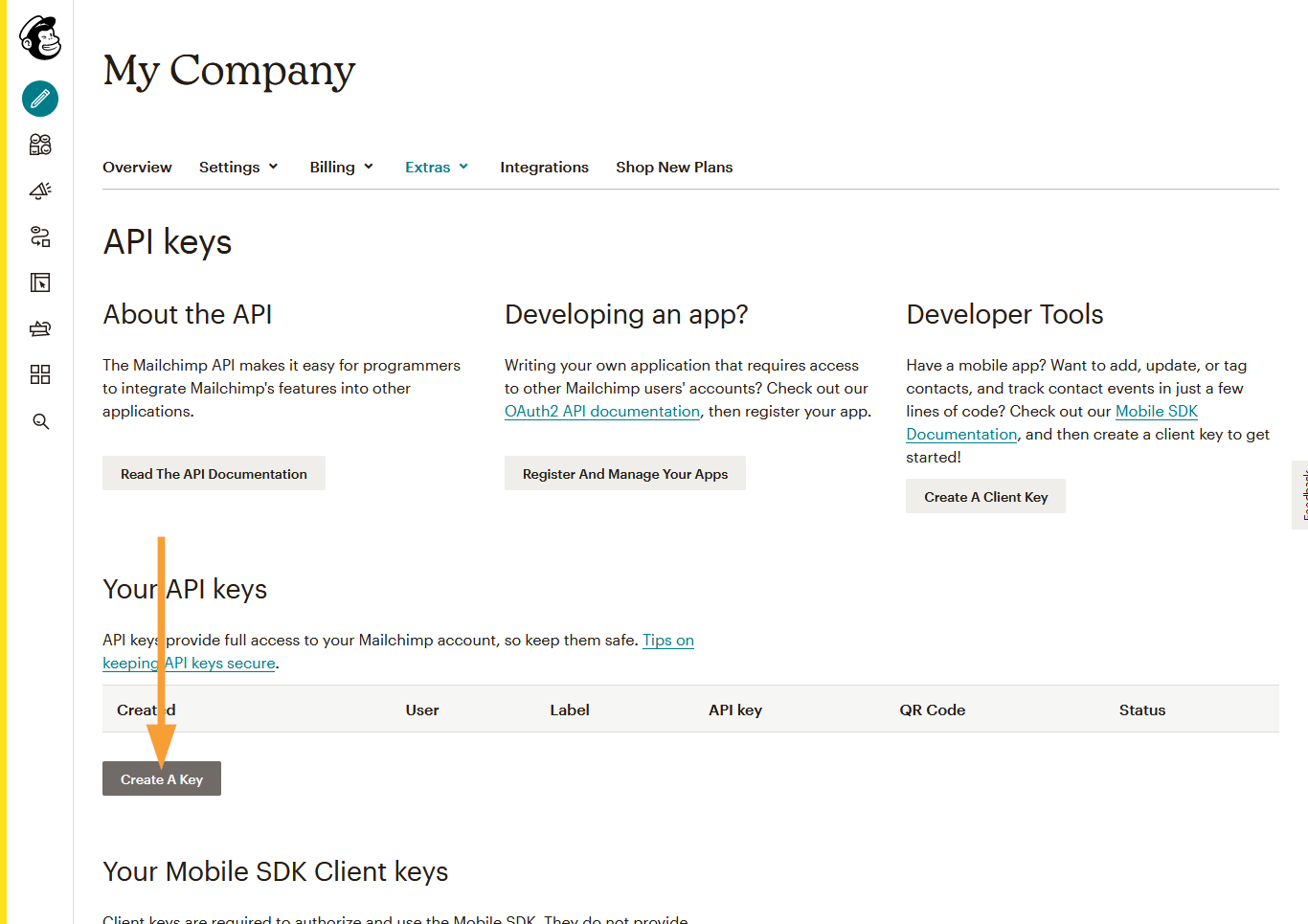Image resolution: width=1308 pixels, height=924 pixels.
Task: Open the Integrations grid icon
Action: coord(40,374)
